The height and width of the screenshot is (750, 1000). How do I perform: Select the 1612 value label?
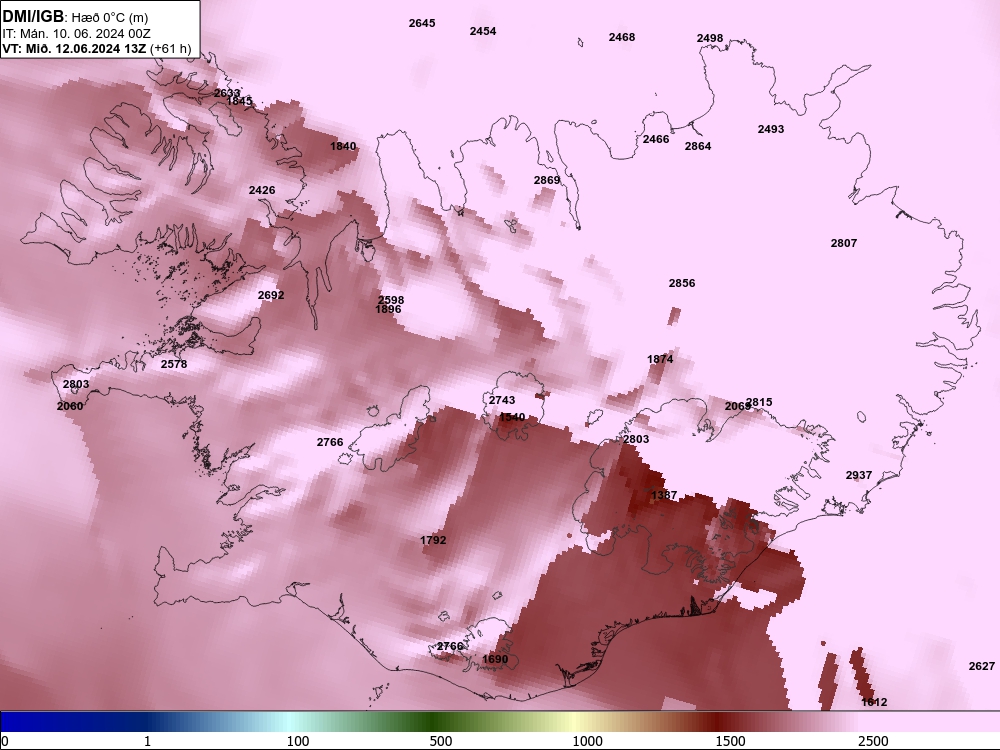[x=874, y=702]
